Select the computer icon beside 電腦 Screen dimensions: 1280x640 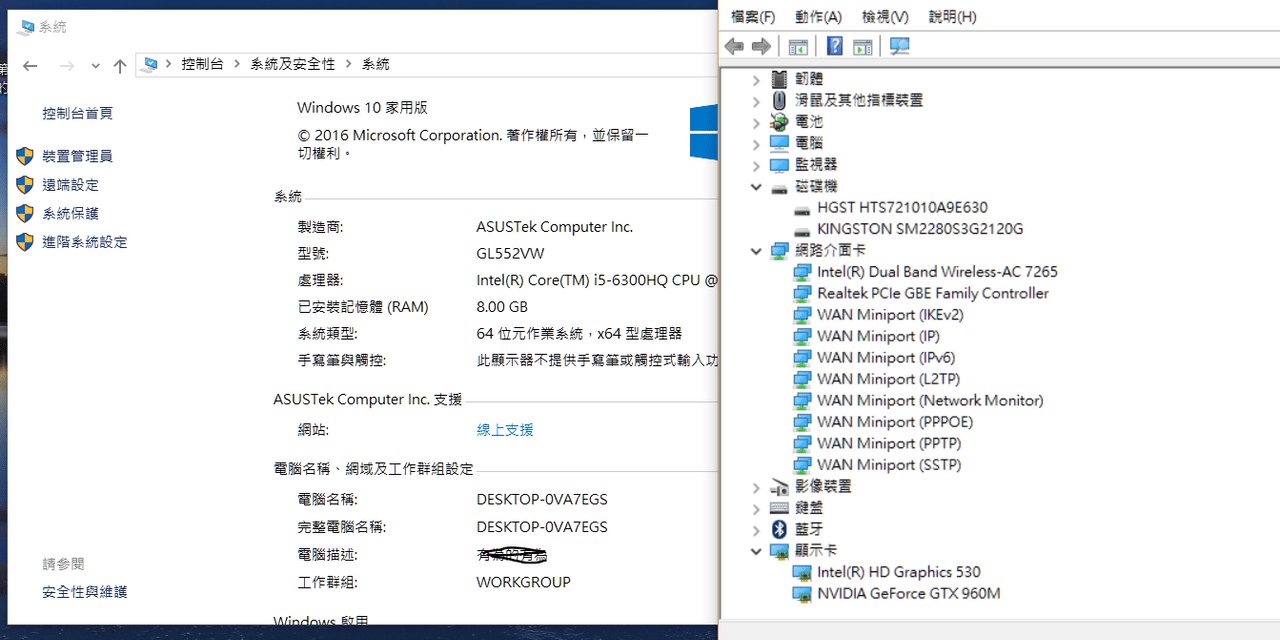click(x=780, y=143)
